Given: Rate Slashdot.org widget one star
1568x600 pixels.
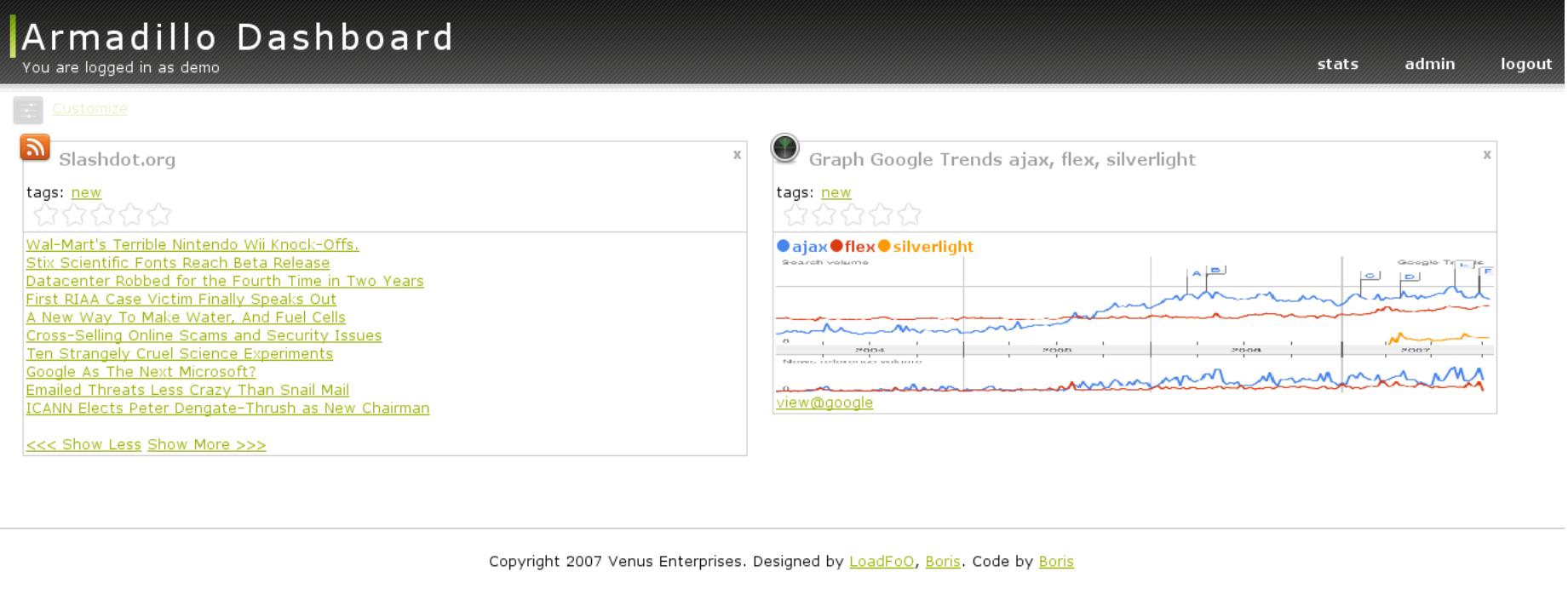Looking at the screenshot, I should click(45, 214).
